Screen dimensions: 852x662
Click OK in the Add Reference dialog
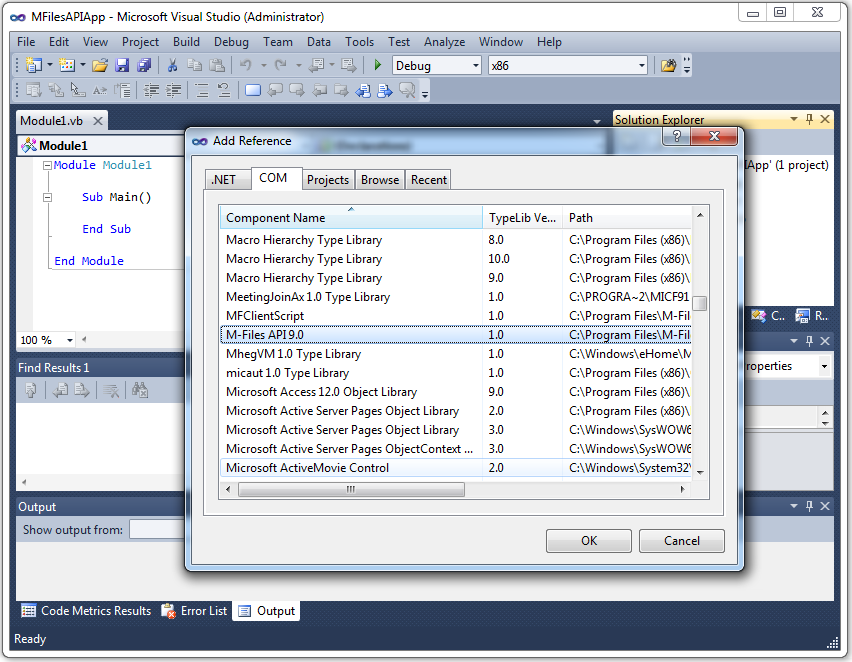click(588, 541)
